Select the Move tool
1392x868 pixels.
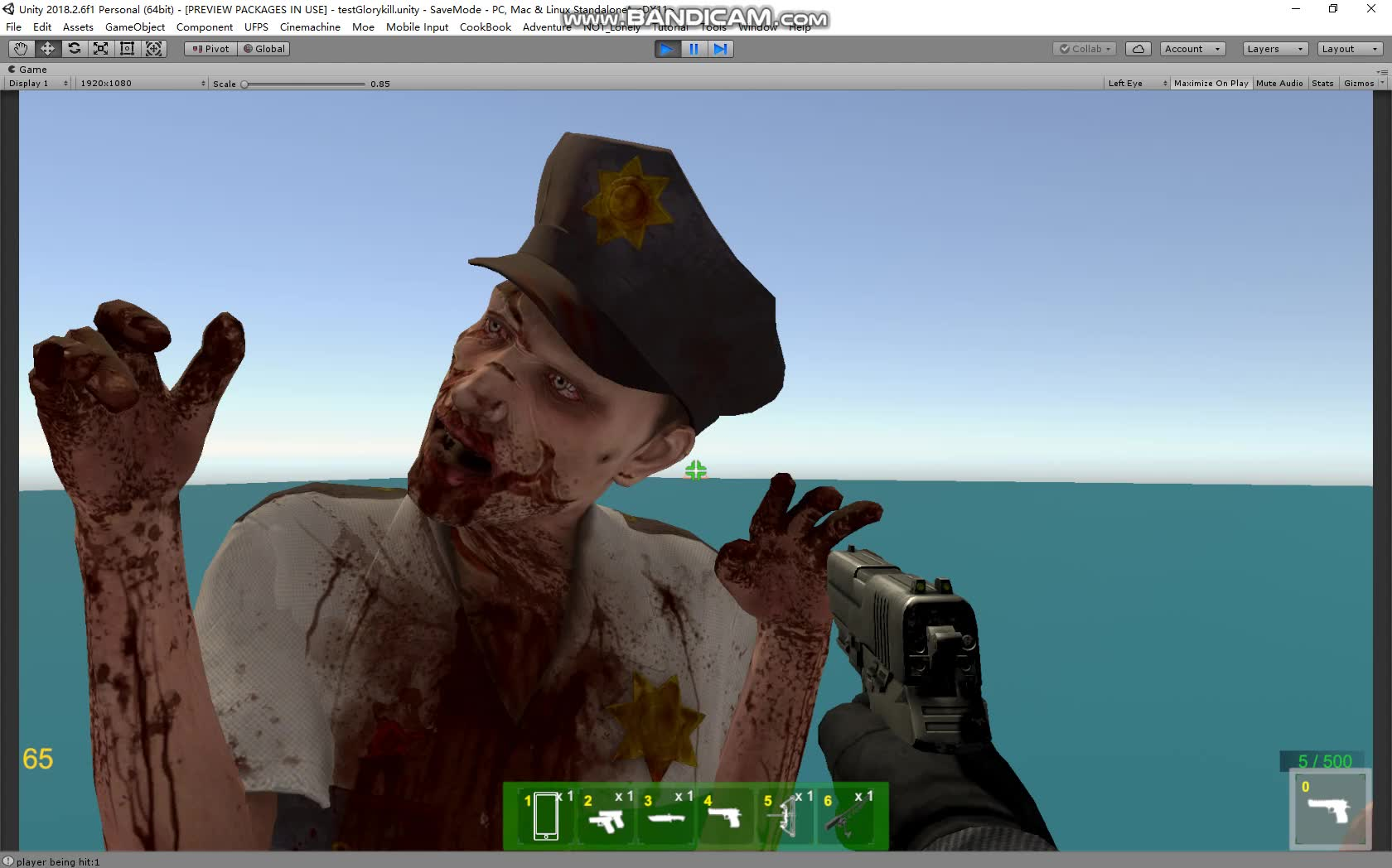(x=47, y=49)
